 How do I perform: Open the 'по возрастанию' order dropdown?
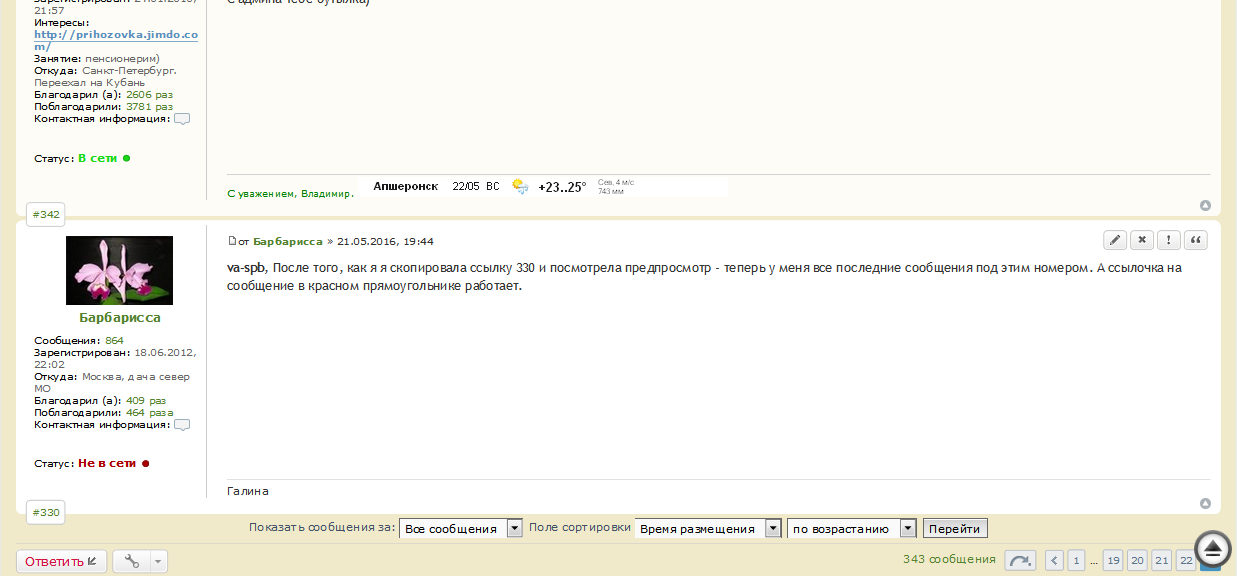pyautogui.click(x=908, y=528)
